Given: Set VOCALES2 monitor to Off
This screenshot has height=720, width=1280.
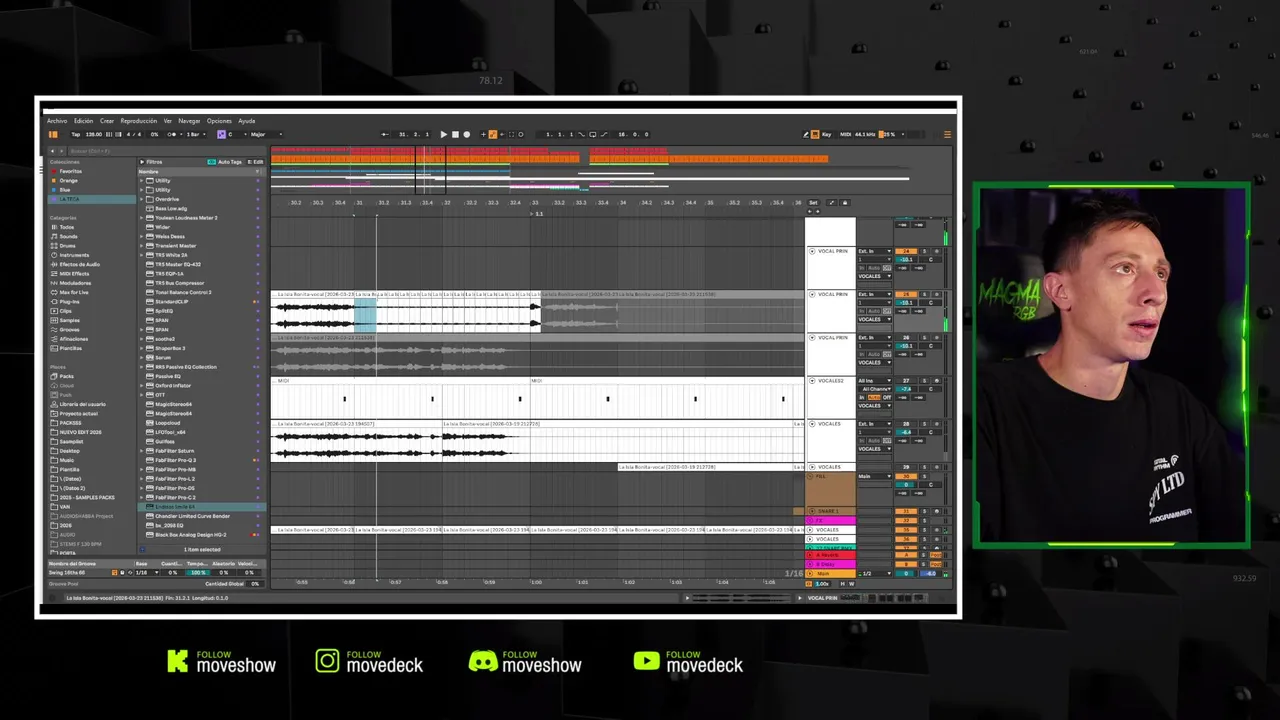Looking at the screenshot, I should click(x=887, y=397).
